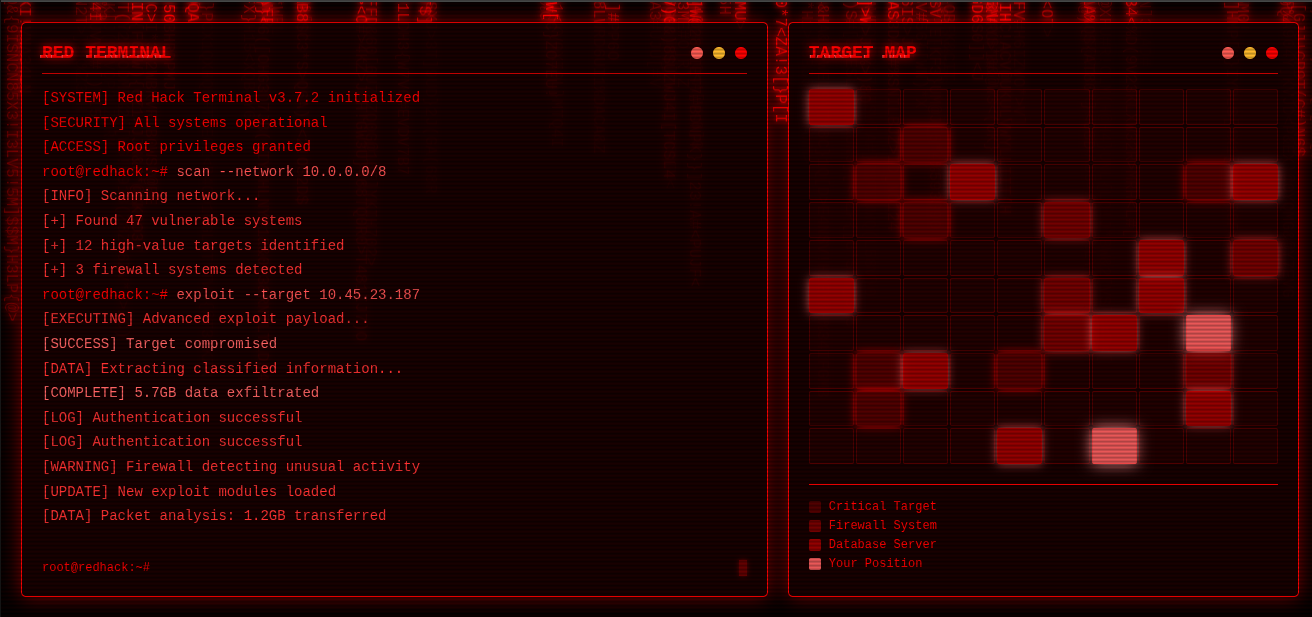1312x617 pixels.
Task: Select the Firewall warning log line
Action: [231, 467]
